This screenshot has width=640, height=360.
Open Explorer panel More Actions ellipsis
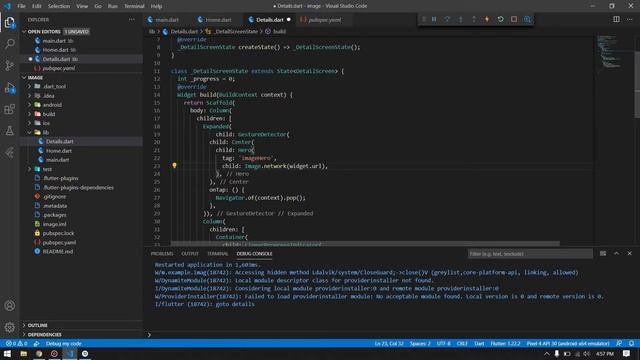tap(131, 19)
